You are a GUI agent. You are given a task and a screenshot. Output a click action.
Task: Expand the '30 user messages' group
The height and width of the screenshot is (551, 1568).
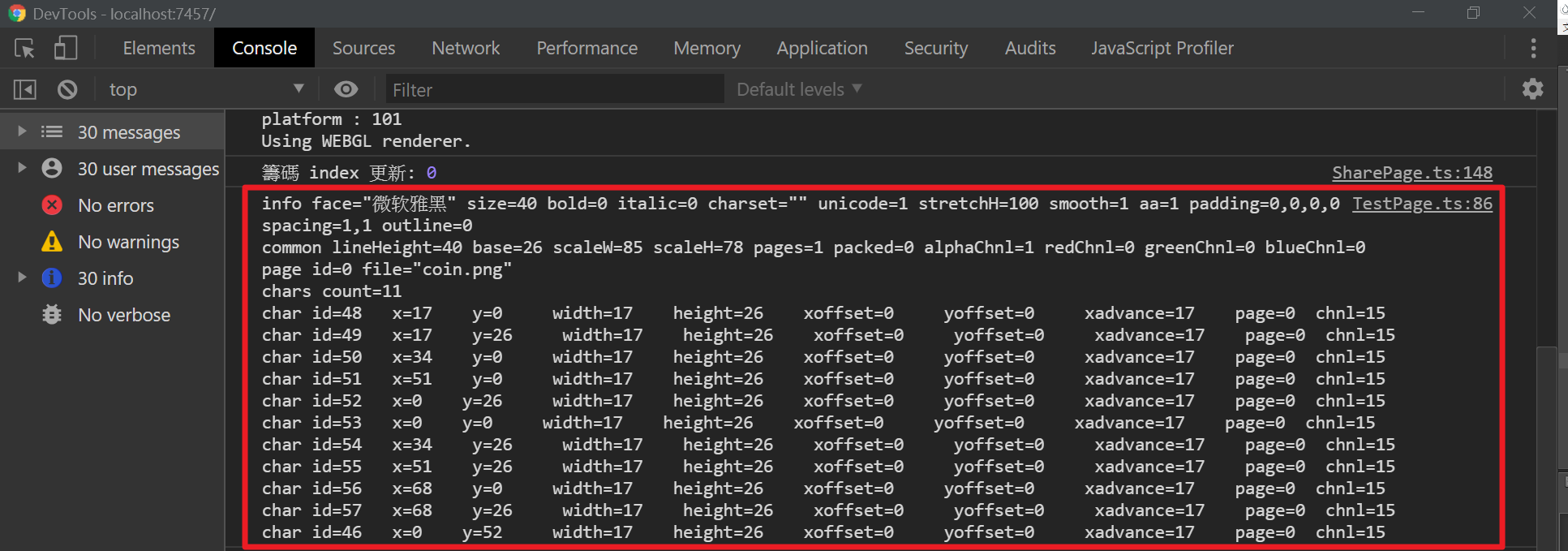coord(22,168)
